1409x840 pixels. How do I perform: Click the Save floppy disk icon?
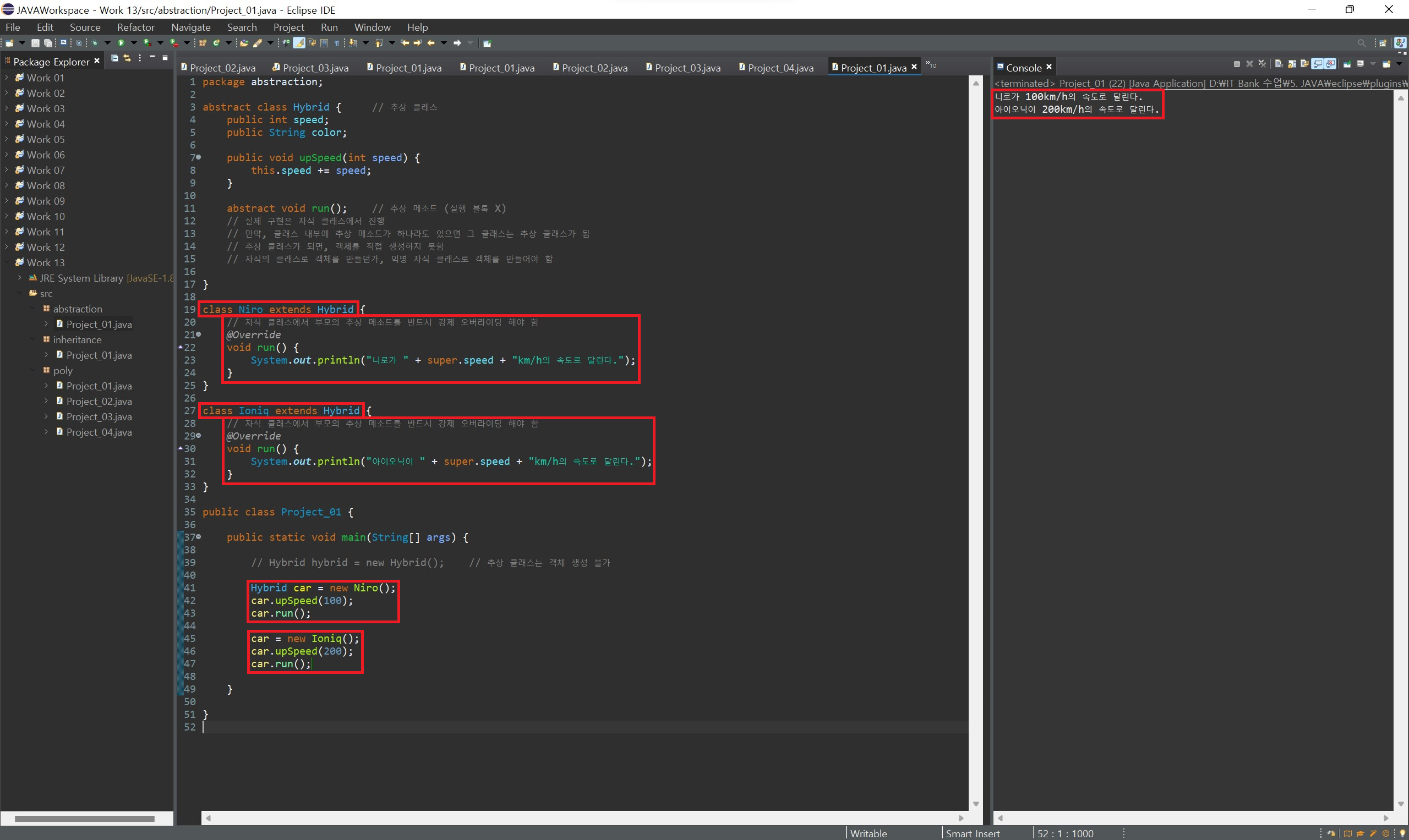coord(35,43)
